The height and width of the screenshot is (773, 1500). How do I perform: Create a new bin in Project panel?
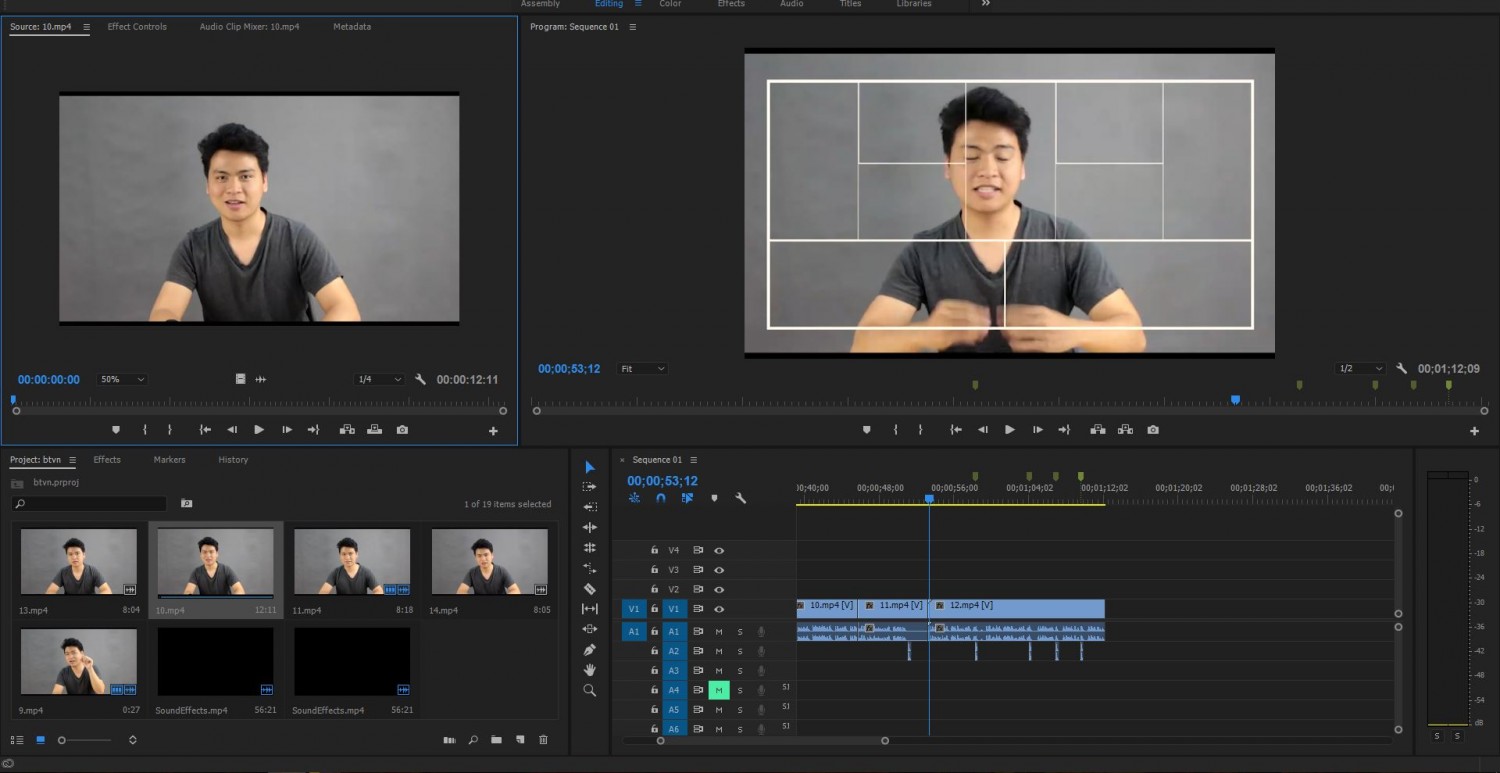(x=497, y=740)
